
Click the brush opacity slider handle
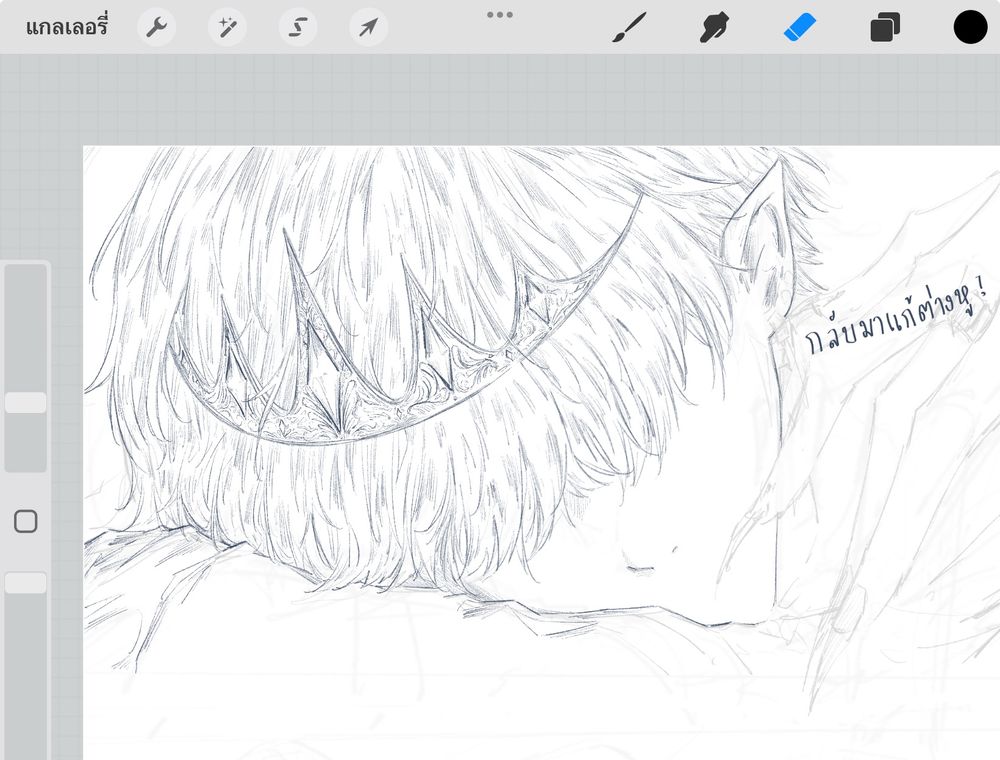point(26,583)
